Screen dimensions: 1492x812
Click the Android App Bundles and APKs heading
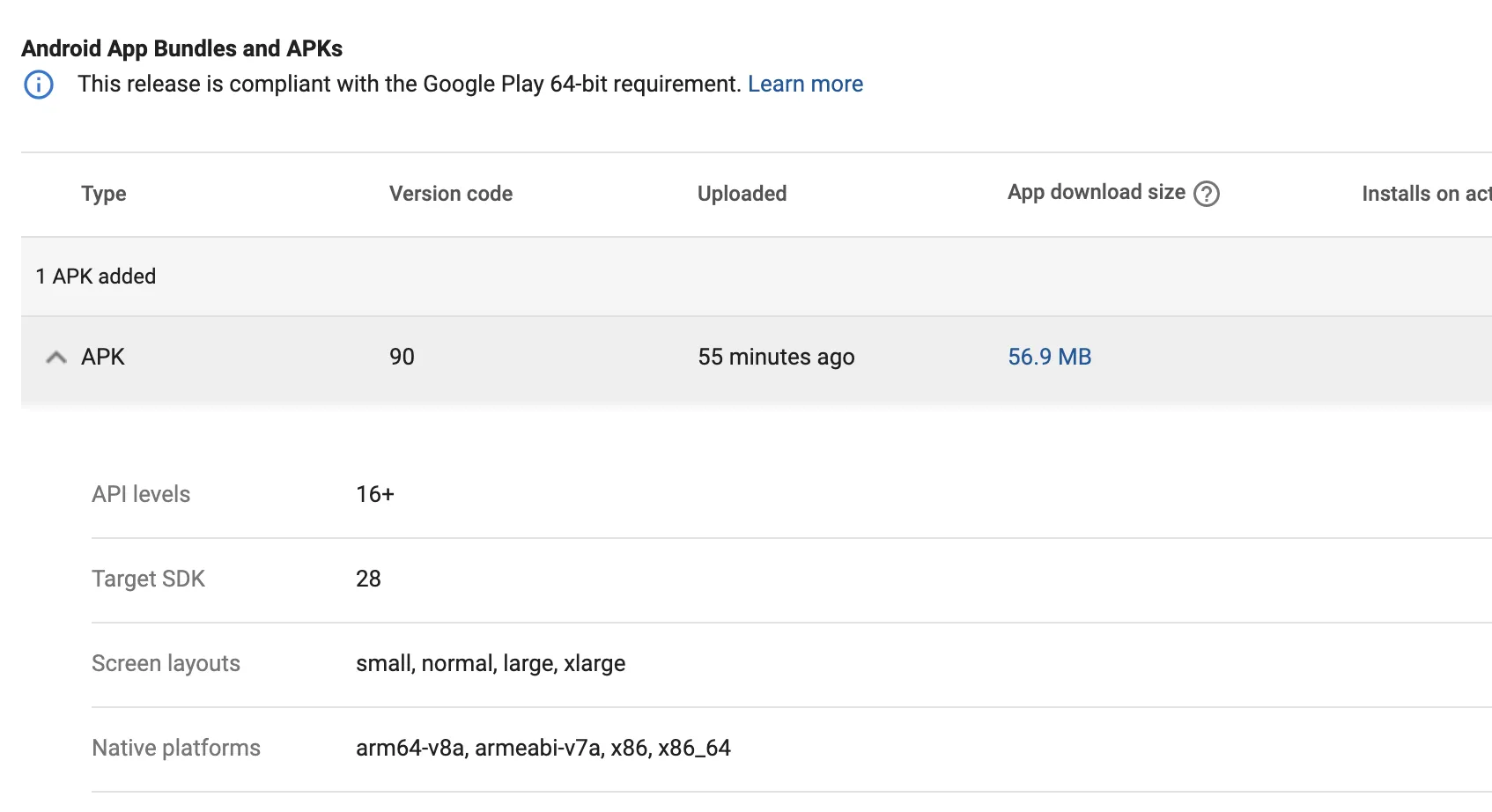coord(181,48)
